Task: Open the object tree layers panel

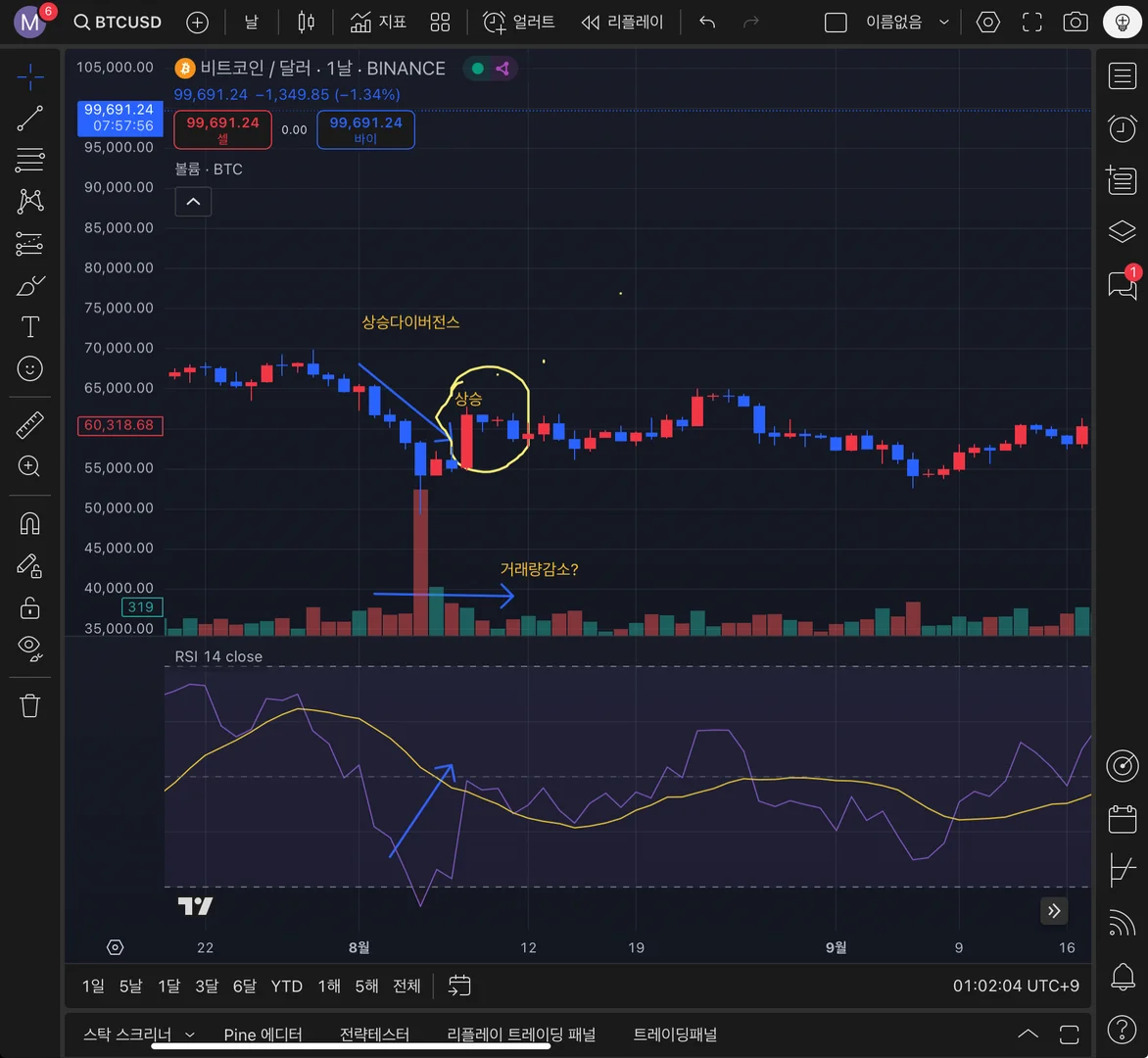Action: coord(1122,231)
